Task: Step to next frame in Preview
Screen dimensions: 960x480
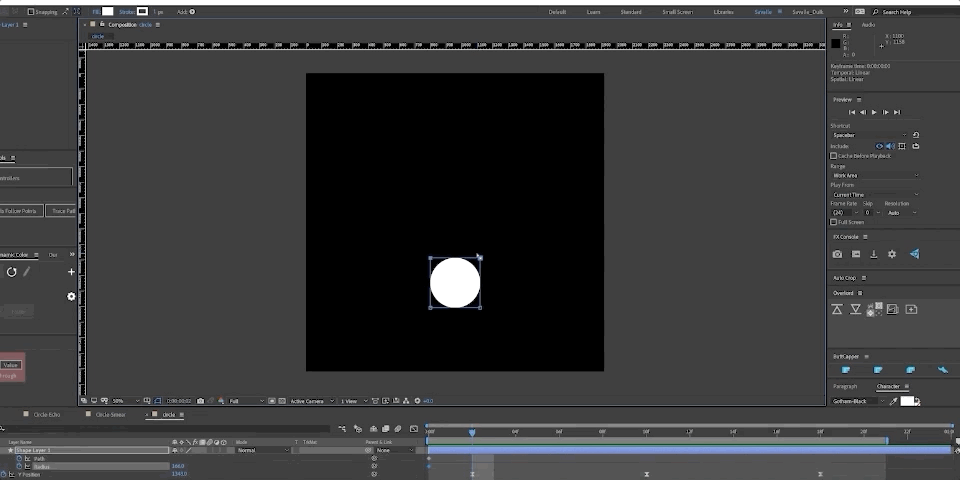Action: tap(885, 112)
